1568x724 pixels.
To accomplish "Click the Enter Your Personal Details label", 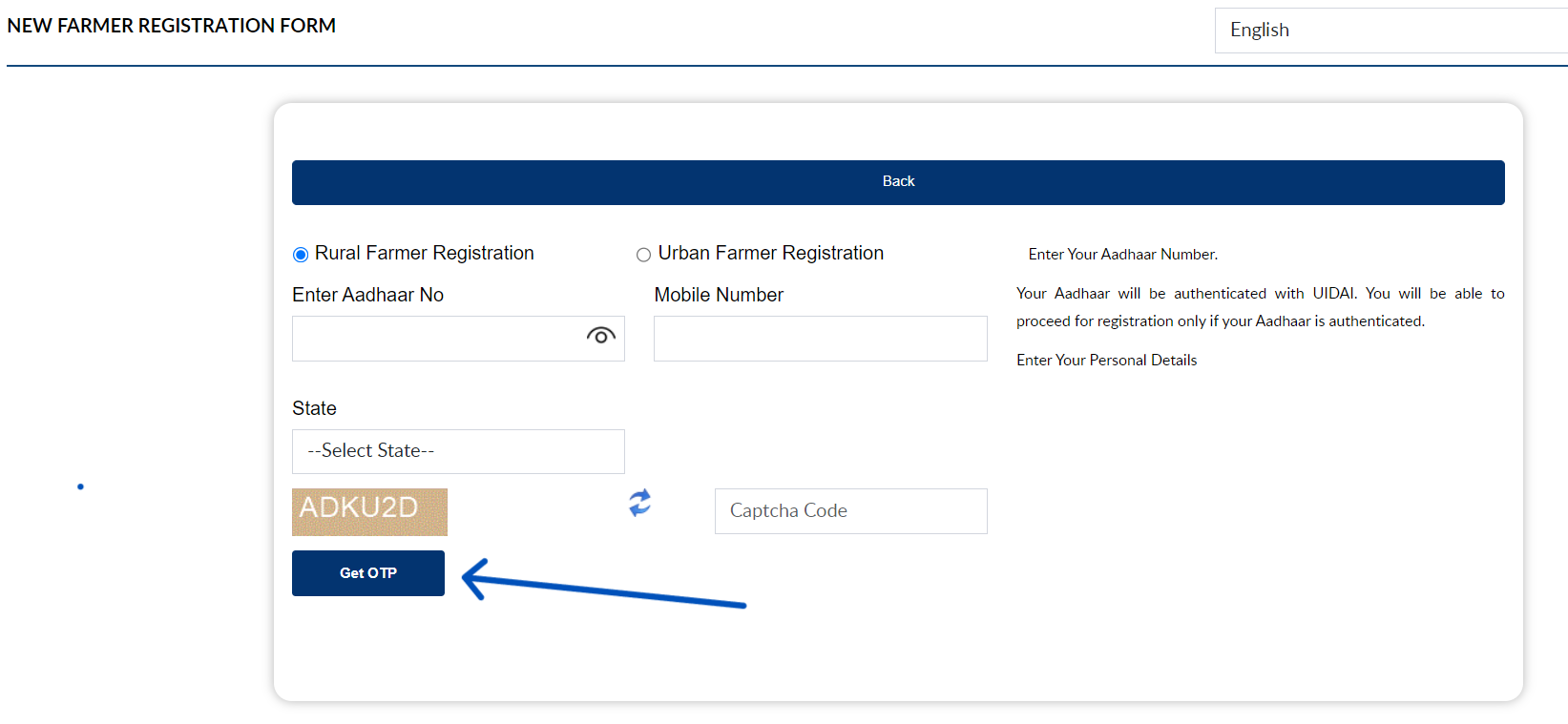I will pos(1106,360).
